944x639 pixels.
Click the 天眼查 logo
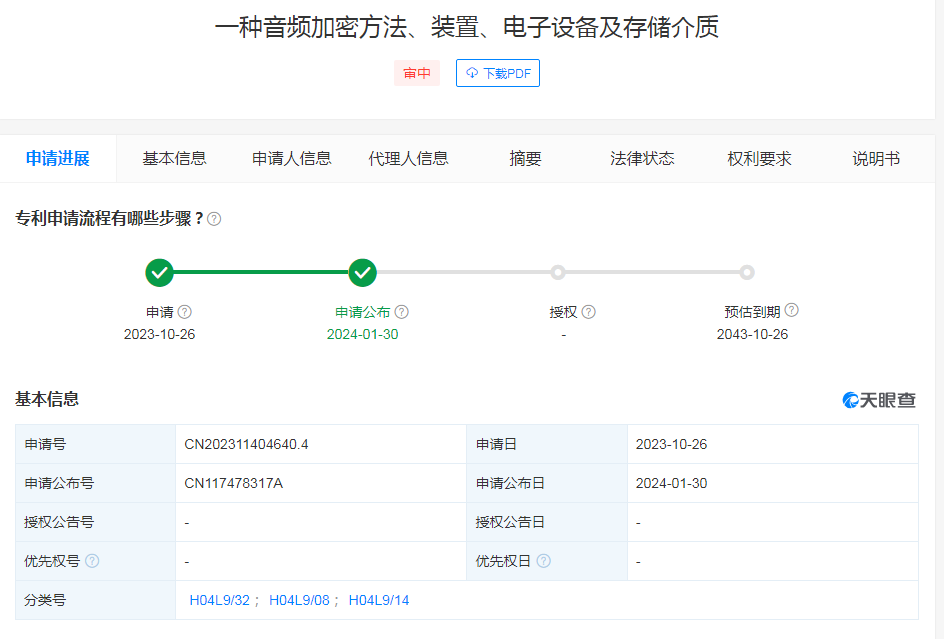[x=879, y=400]
